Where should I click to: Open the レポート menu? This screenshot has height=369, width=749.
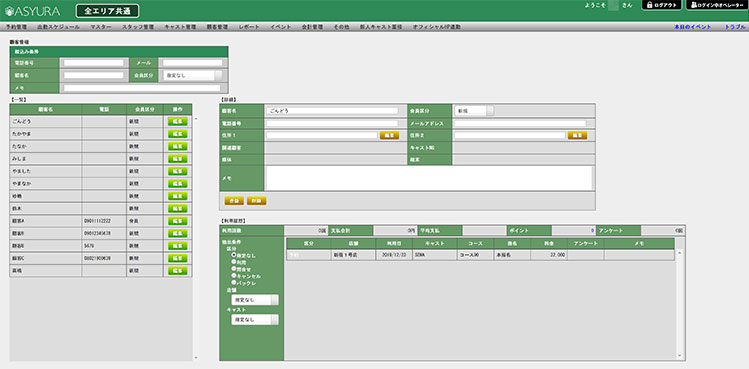248,27
